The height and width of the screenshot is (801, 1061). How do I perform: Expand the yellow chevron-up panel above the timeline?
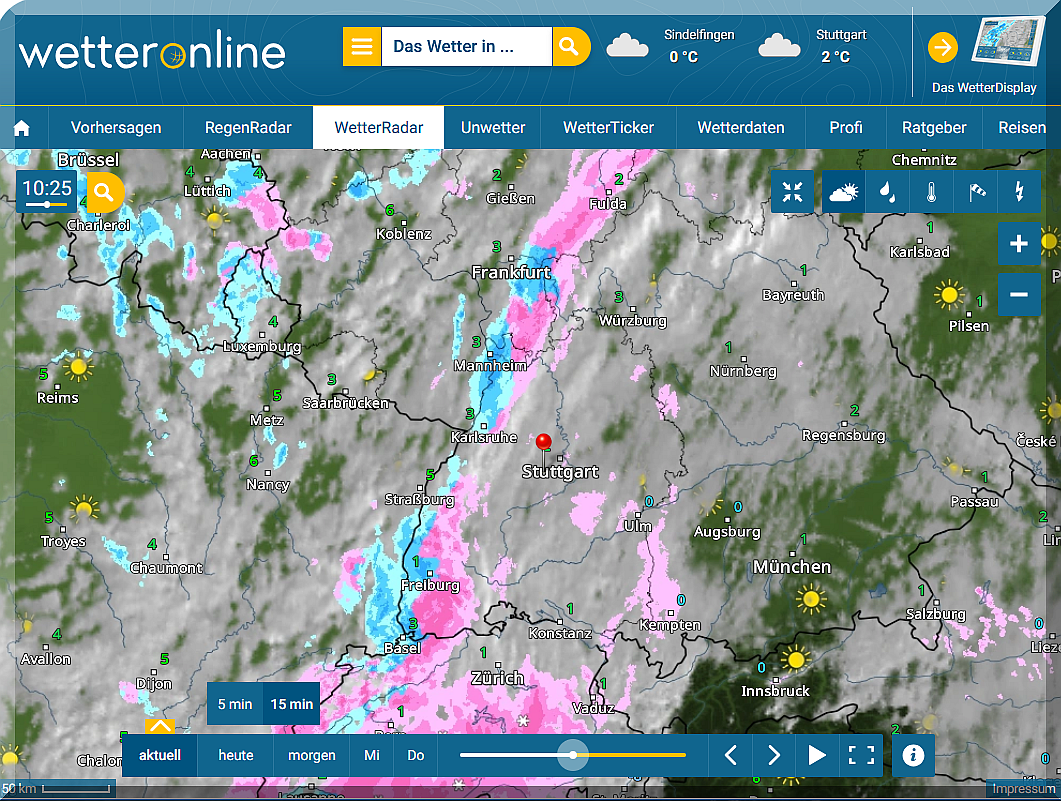coord(161,726)
